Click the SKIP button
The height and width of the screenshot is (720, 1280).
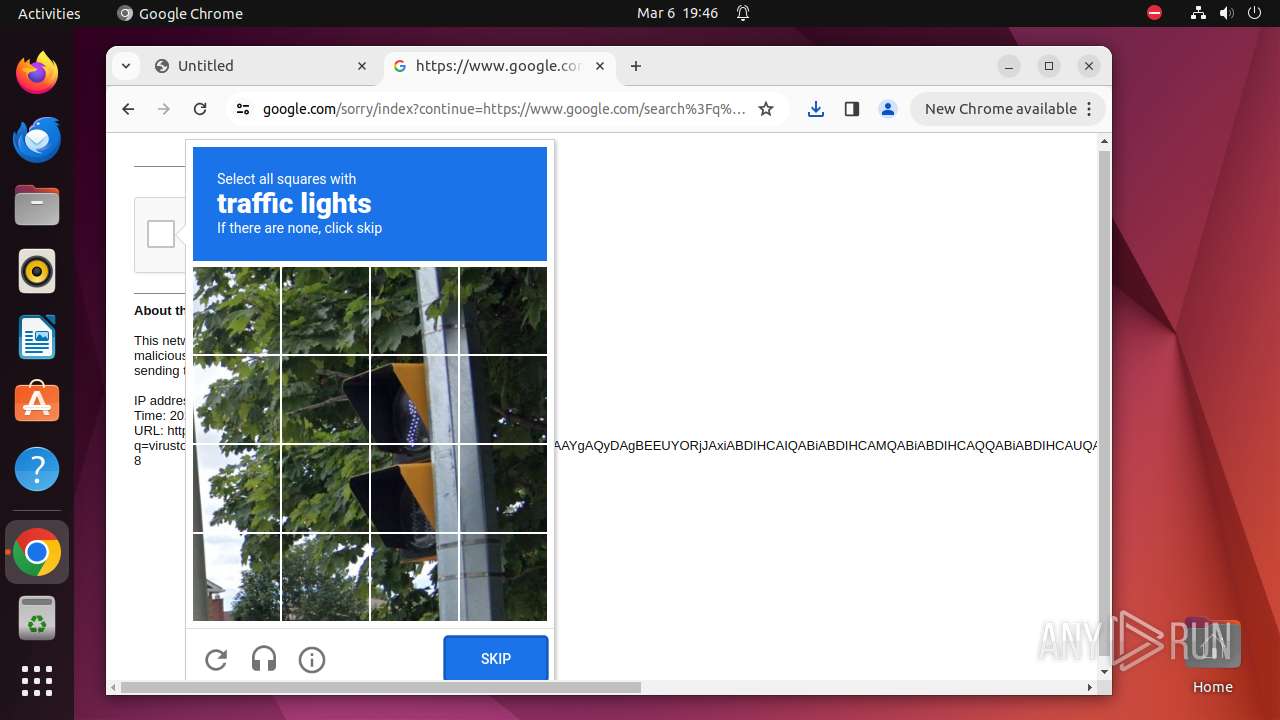pos(496,658)
